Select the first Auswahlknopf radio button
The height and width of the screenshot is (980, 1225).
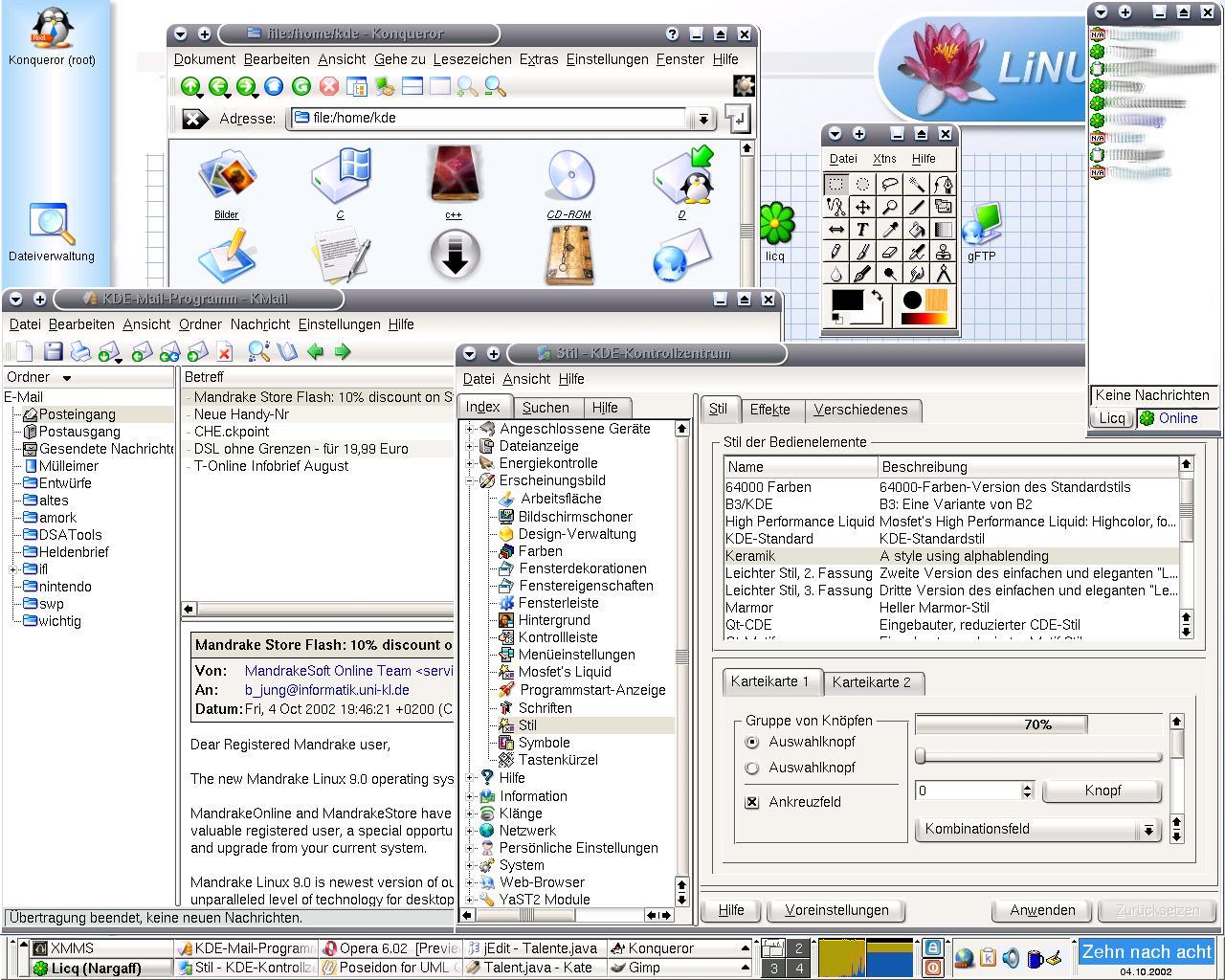coord(752,742)
